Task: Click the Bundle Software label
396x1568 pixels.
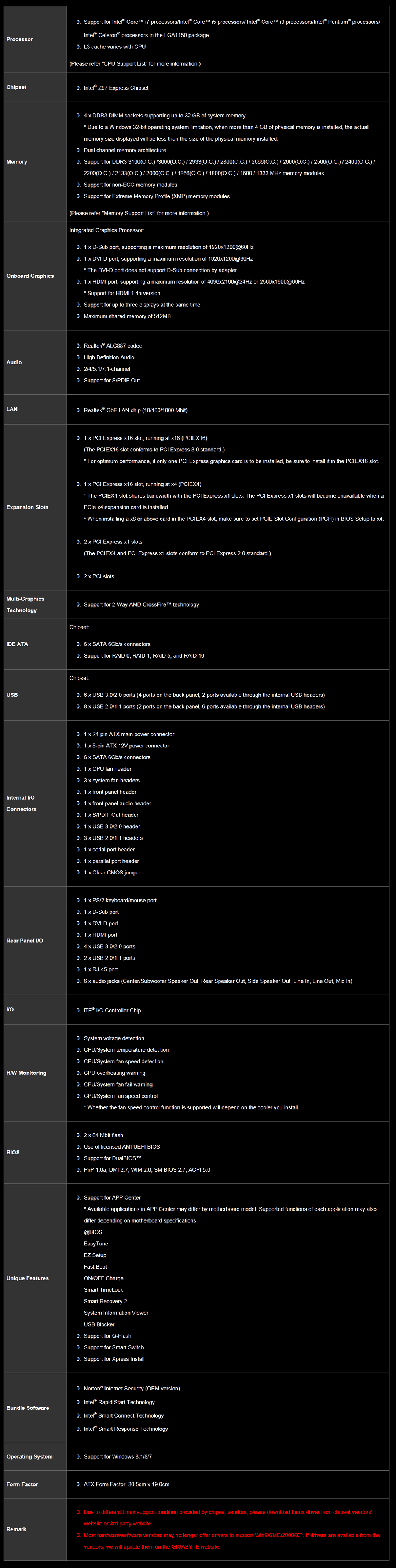Action: [x=28, y=1408]
